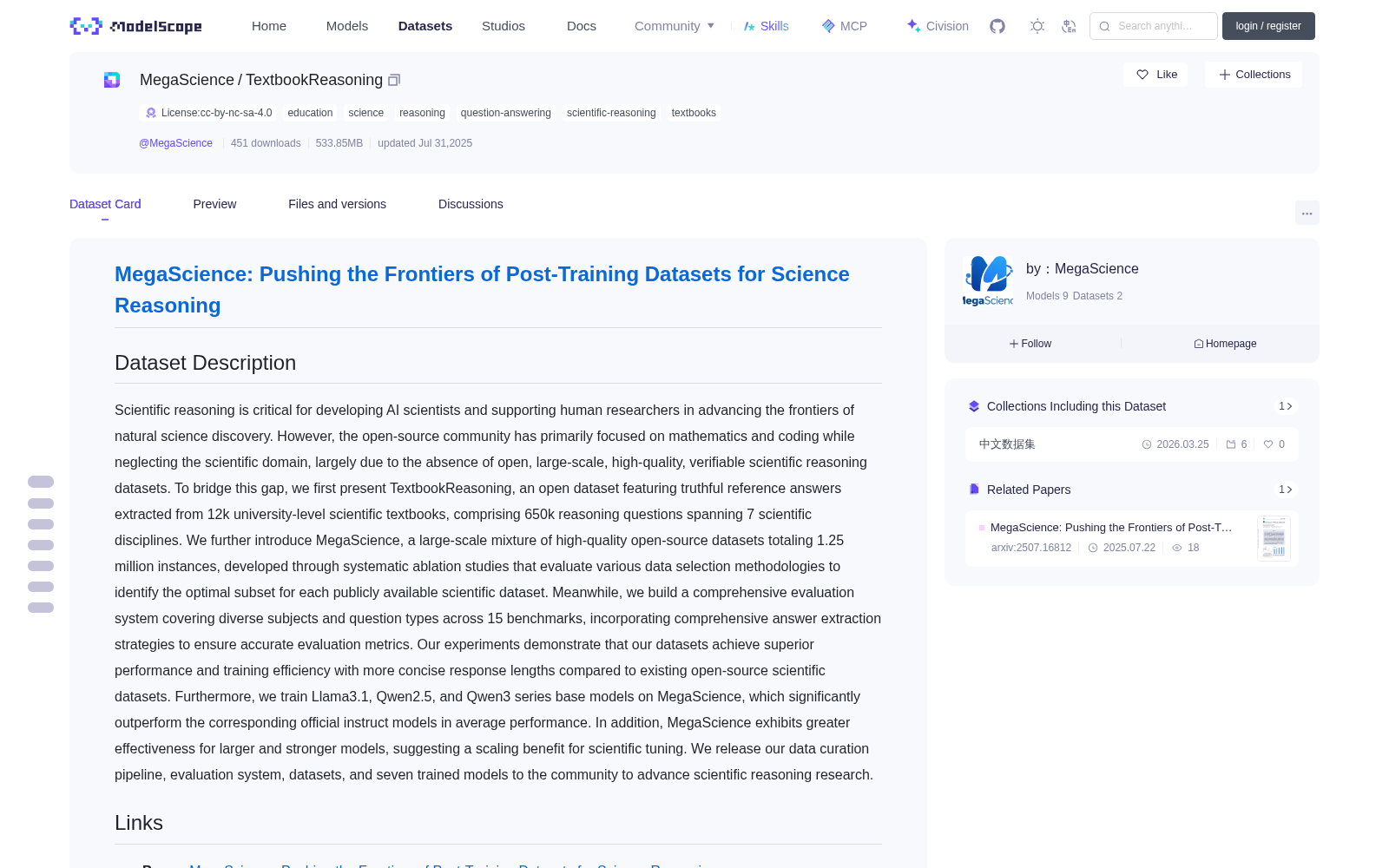The height and width of the screenshot is (868, 1389).
Task: Toggle the light/dark theme sun icon
Action: 1037,26
